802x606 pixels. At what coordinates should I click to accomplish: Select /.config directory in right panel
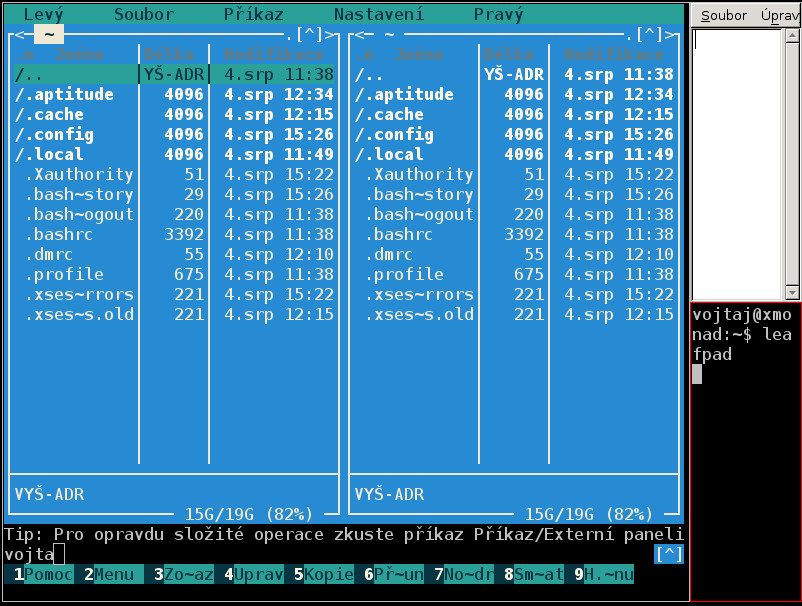(x=515, y=134)
